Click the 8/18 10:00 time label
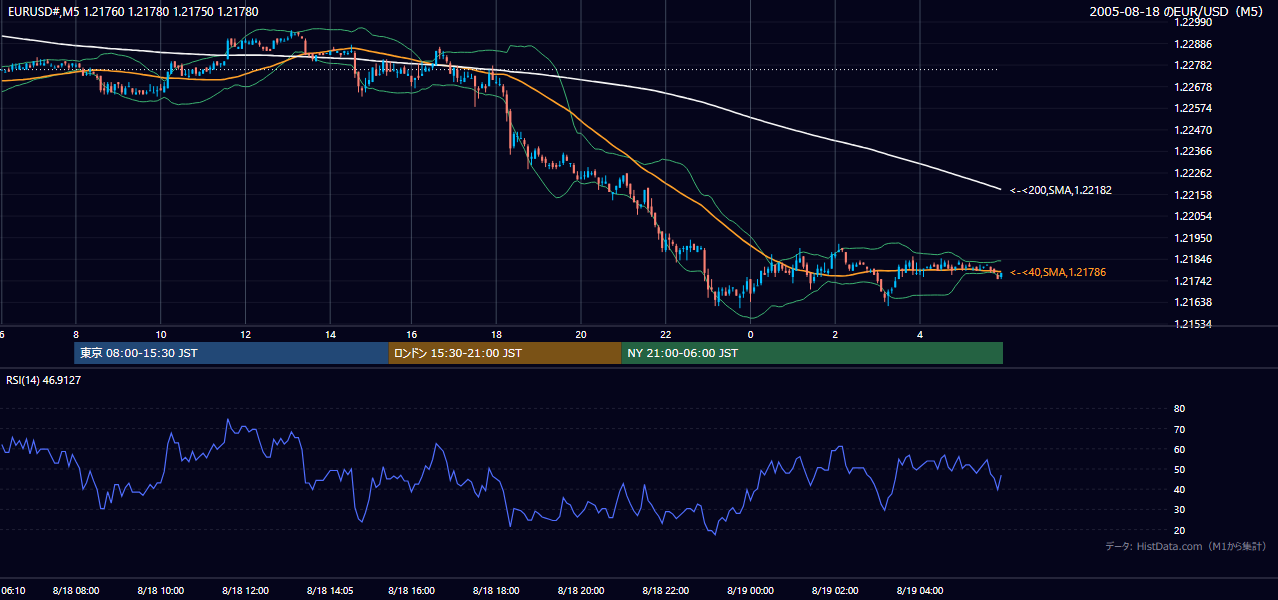Viewport: 1278px width, 600px height. coord(161,591)
